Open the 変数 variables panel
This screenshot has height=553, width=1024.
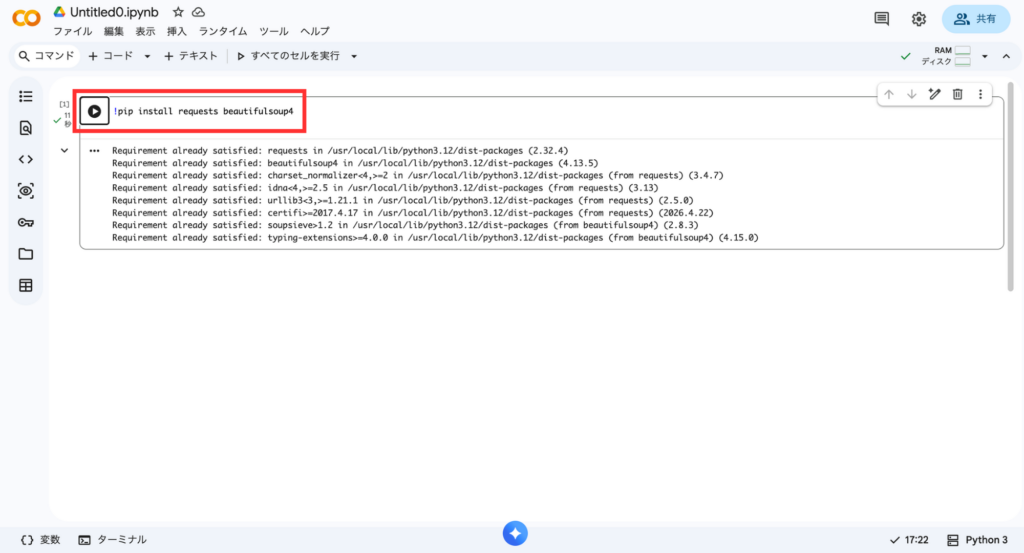(x=40, y=540)
